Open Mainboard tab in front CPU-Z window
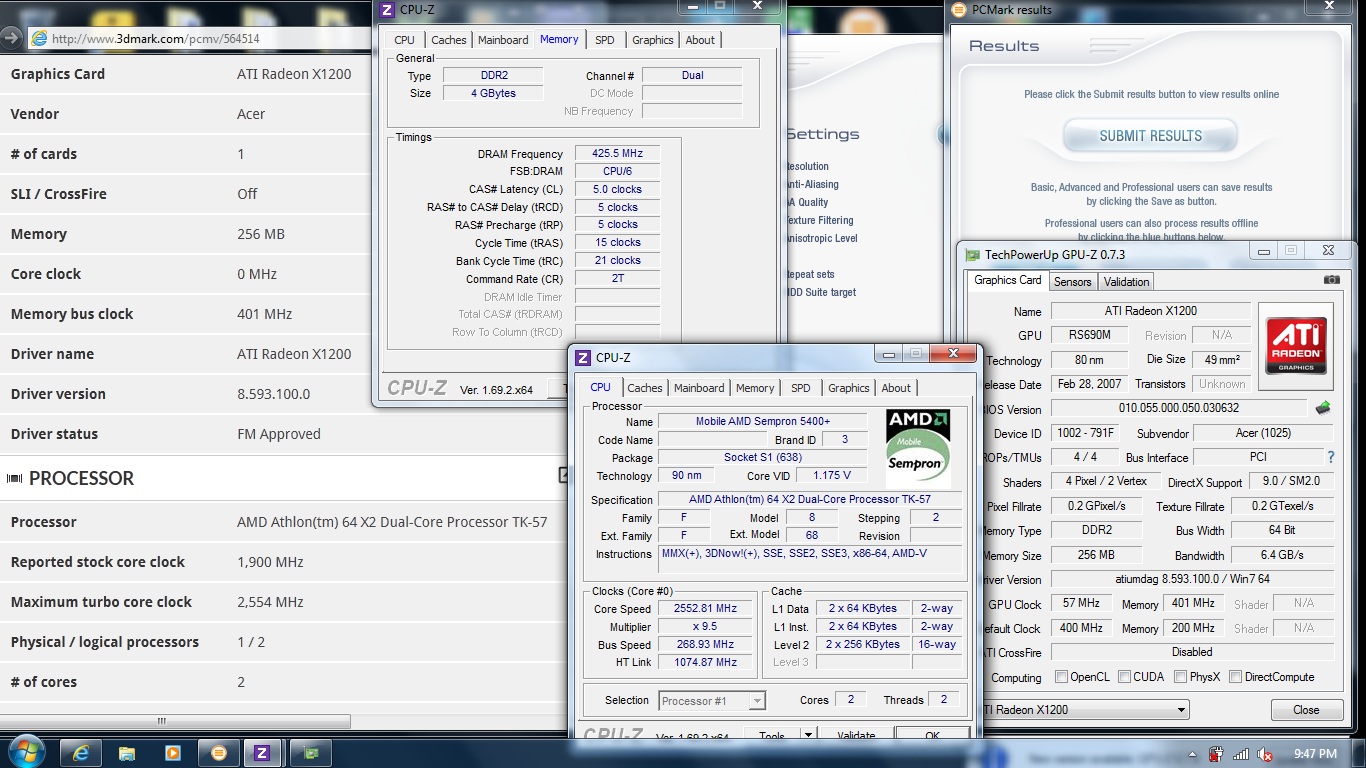Image resolution: width=1366 pixels, height=768 pixels. [699, 388]
